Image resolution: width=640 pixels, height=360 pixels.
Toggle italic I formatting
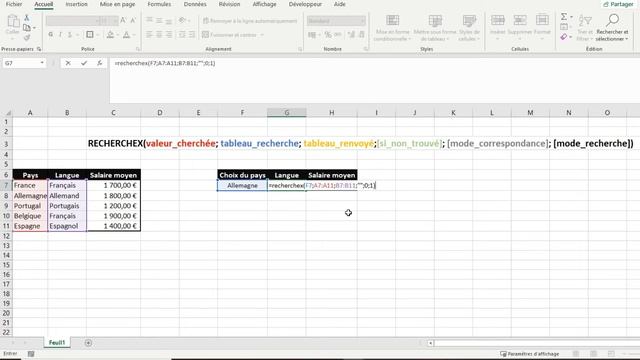[60, 35]
